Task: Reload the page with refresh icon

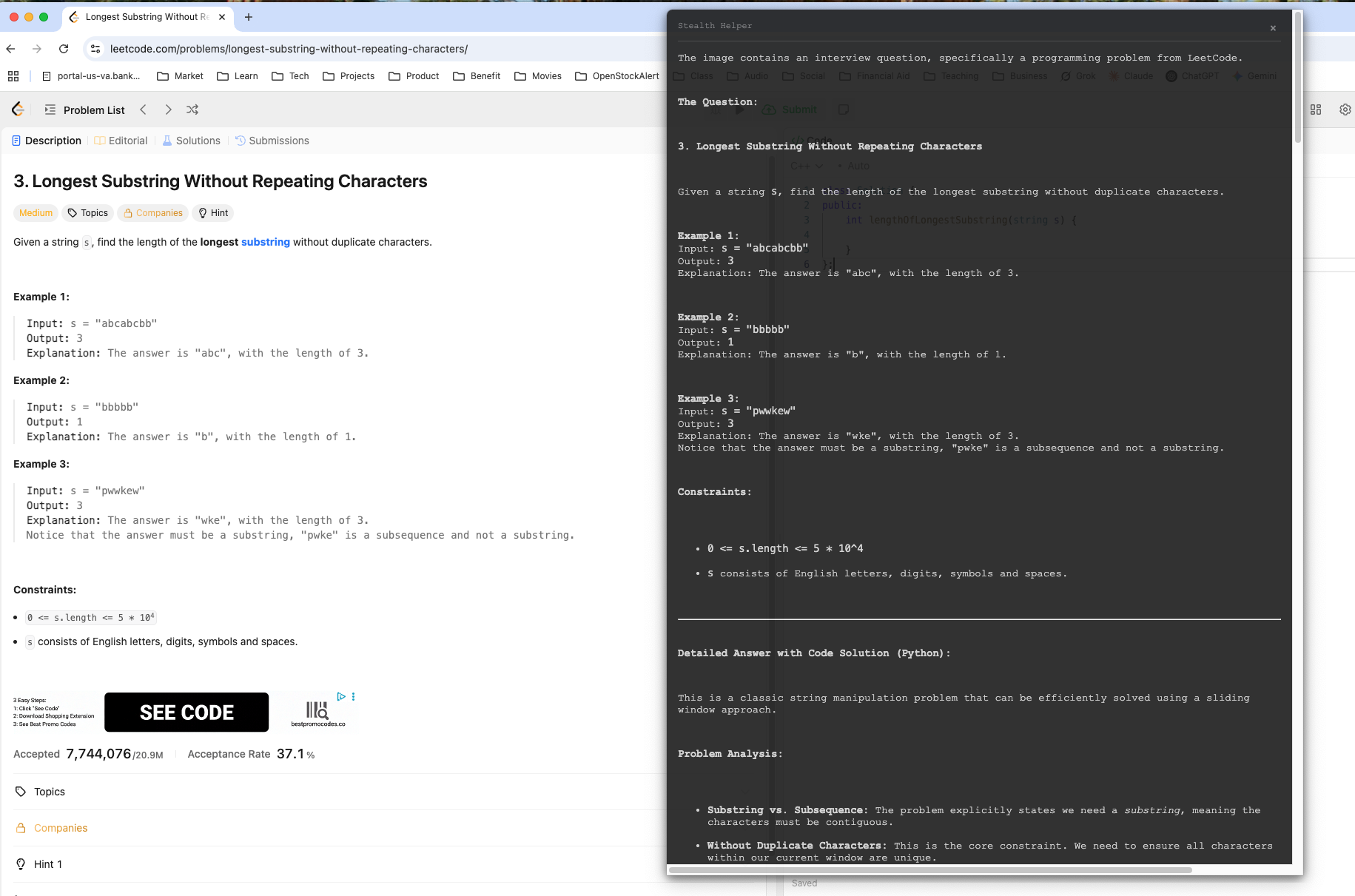Action: click(x=64, y=49)
